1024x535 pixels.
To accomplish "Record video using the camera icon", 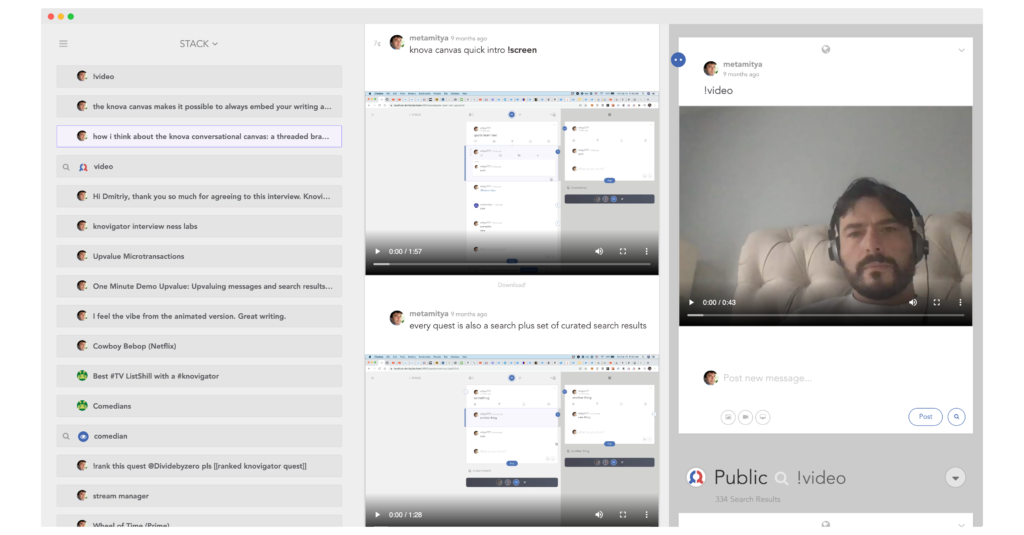I will [x=745, y=417].
